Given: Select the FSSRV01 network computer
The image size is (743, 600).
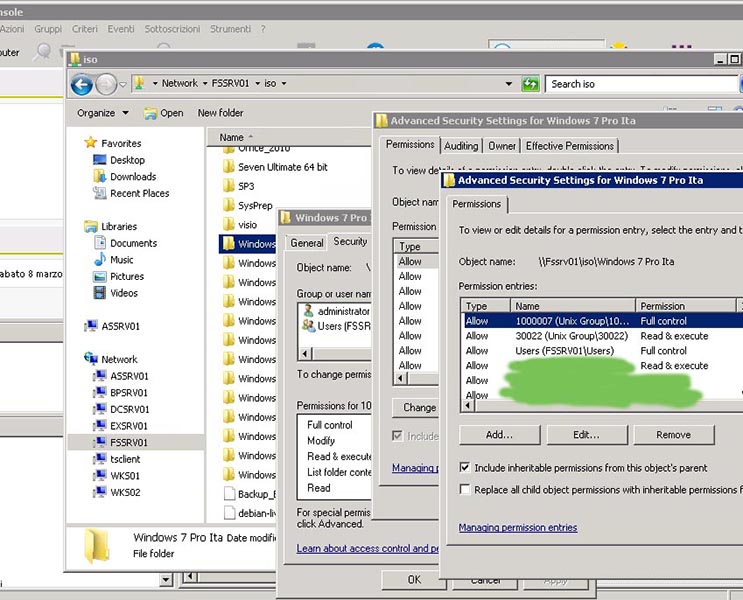Looking at the screenshot, I should [x=128, y=442].
